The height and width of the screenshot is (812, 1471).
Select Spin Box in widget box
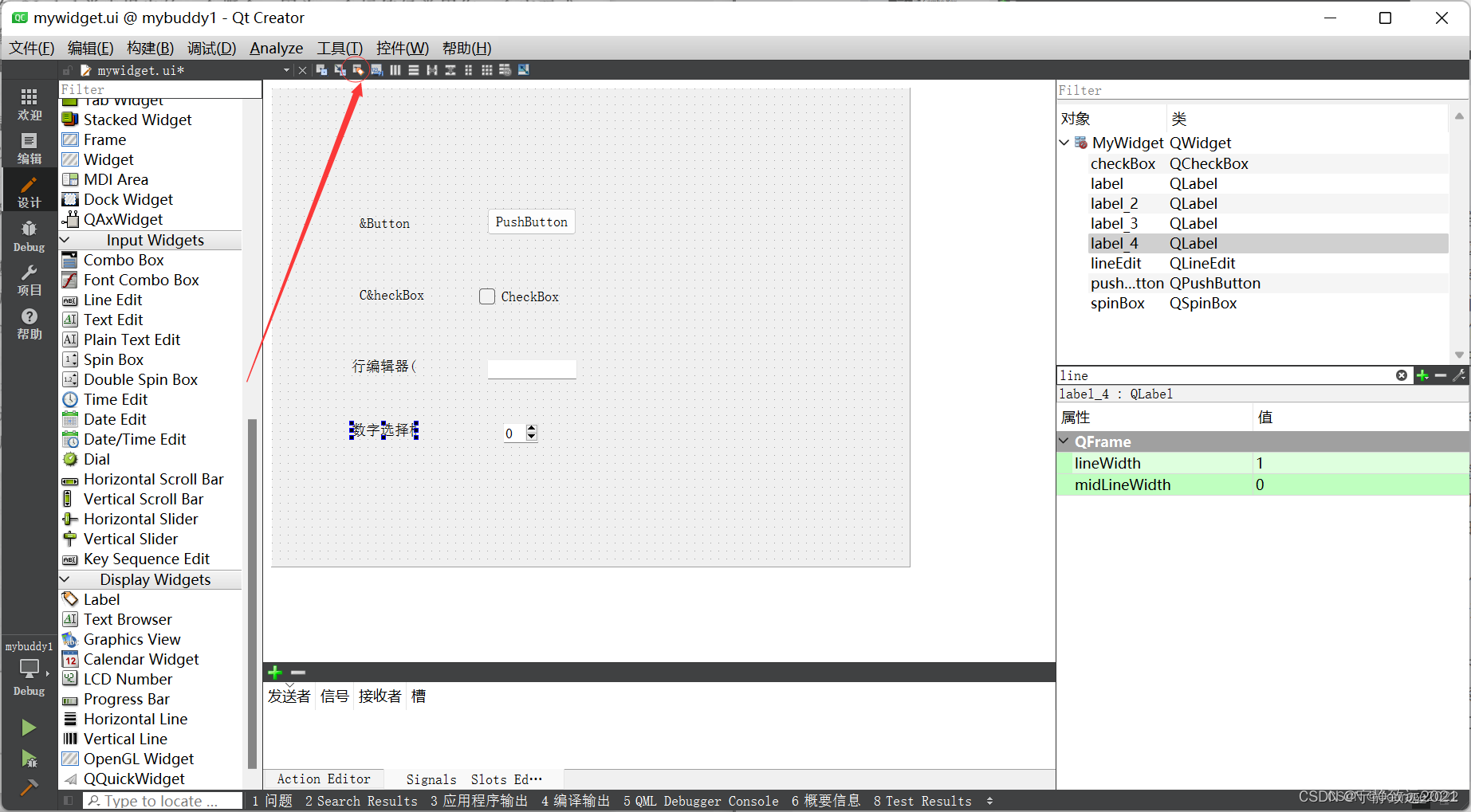point(113,359)
